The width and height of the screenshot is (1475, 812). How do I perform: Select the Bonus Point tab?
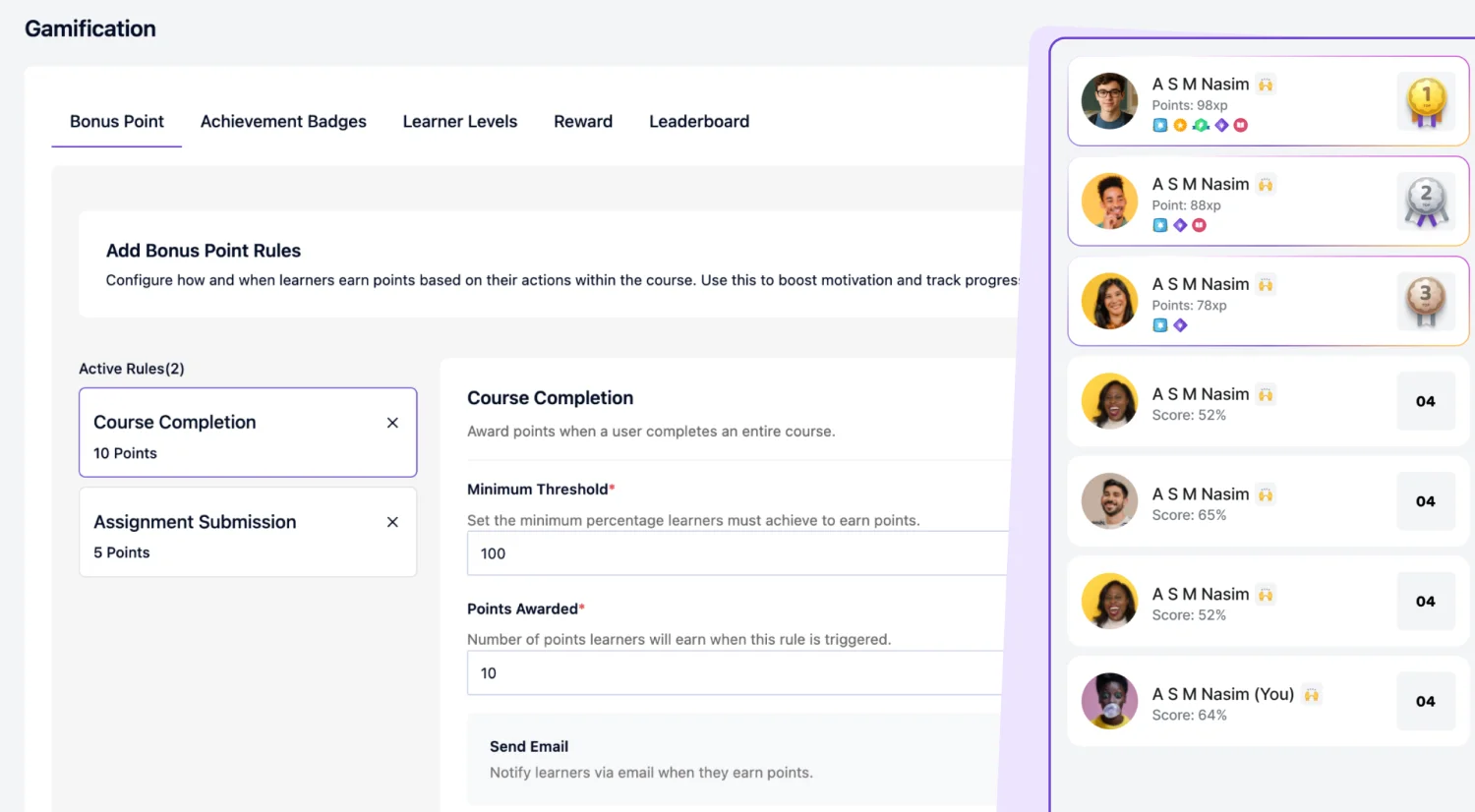click(116, 121)
